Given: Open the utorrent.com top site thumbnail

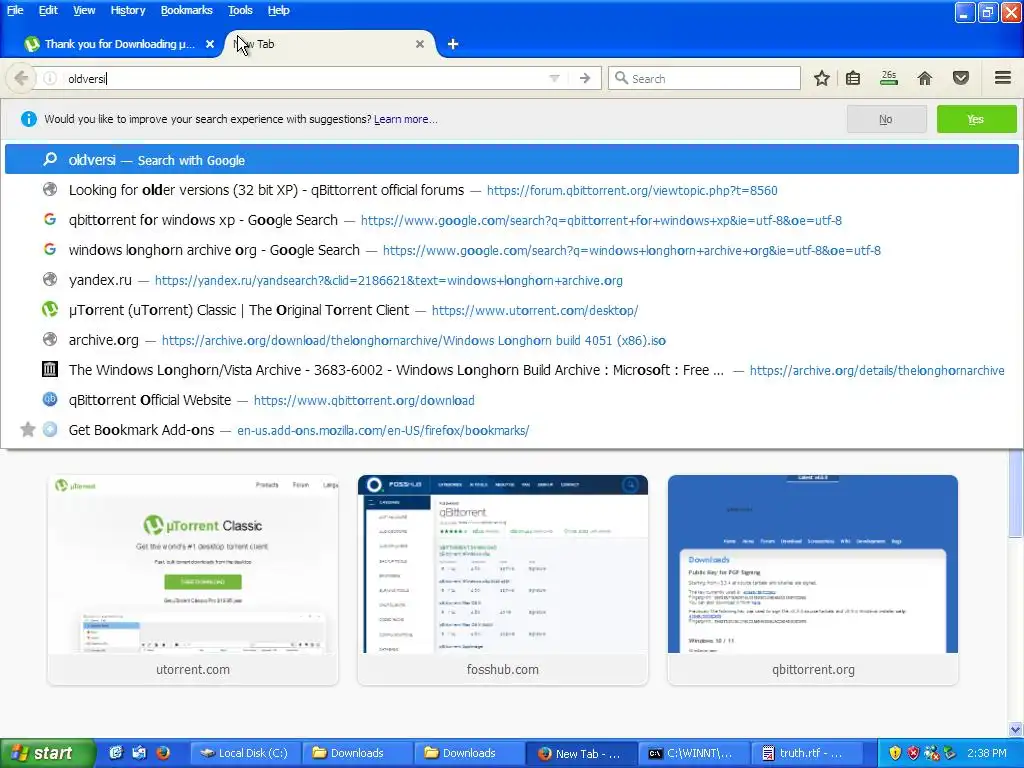Looking at the screenshot, I should coord(193,580).
